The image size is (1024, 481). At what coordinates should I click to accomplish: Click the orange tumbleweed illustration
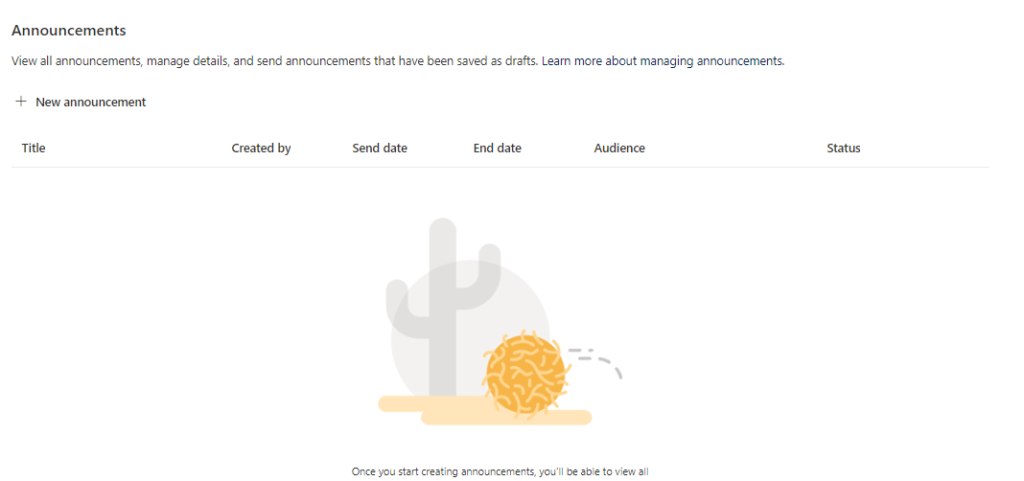pyautogui.click(x=527, y=374)
